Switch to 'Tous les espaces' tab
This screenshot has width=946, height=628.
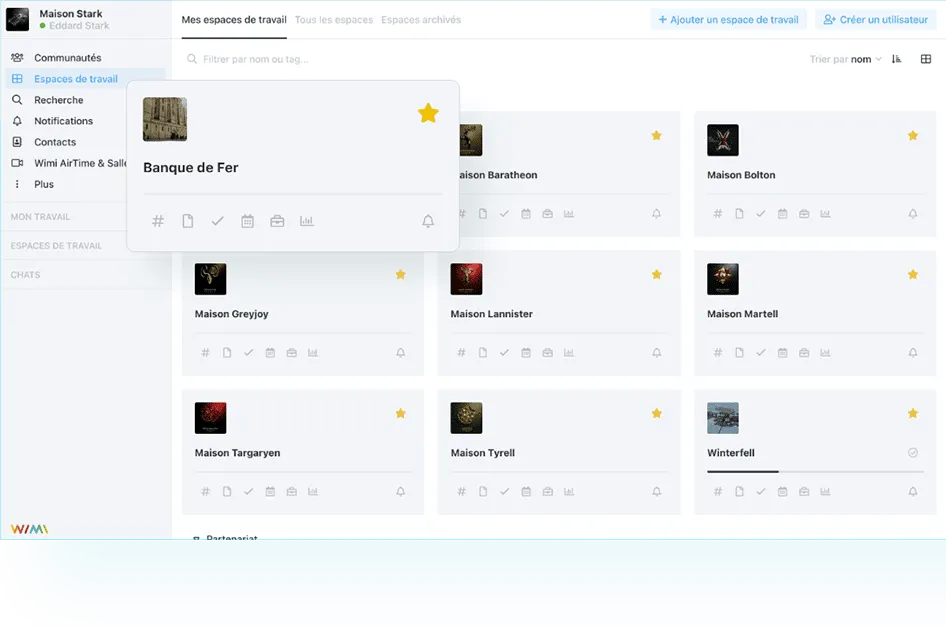tap(334, 20)
